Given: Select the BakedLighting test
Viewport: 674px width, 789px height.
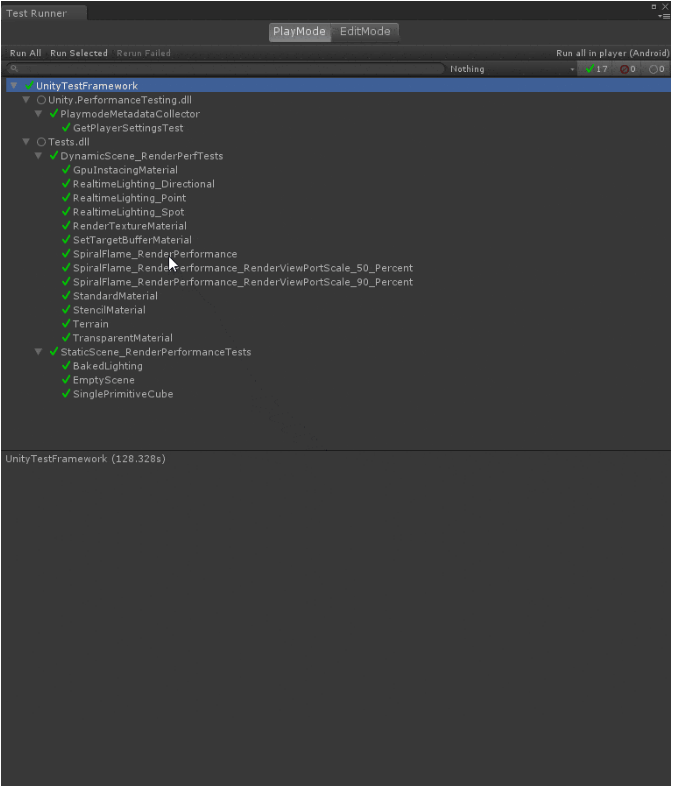Looking at the screenshot, I should [338, 366].
